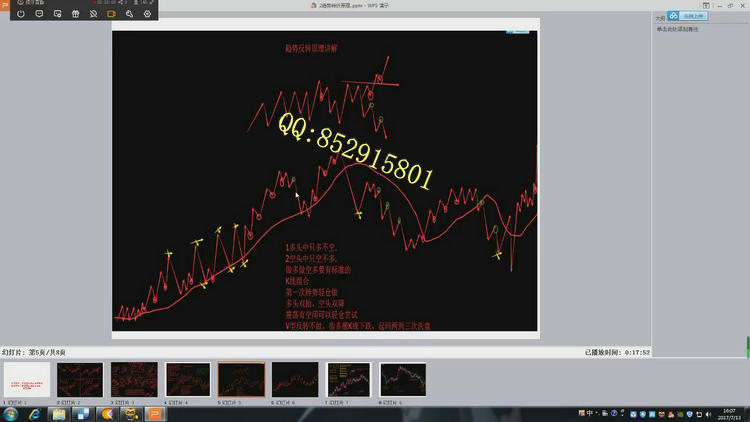750x422 pixels.
Task: Select slide 1 thumbnail with white background
Action: (x=27, y=380)
